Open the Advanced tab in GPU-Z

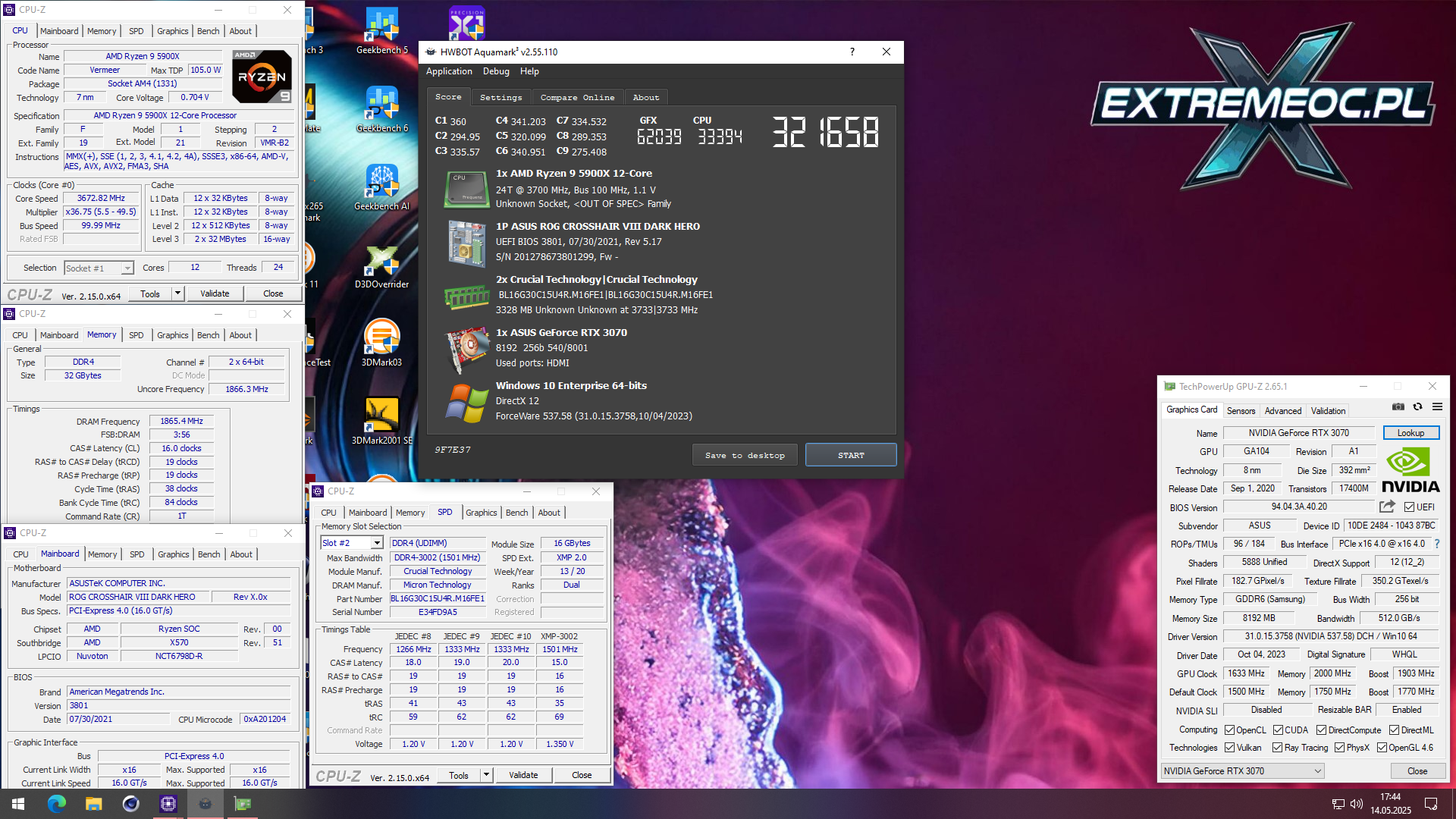1282,410
